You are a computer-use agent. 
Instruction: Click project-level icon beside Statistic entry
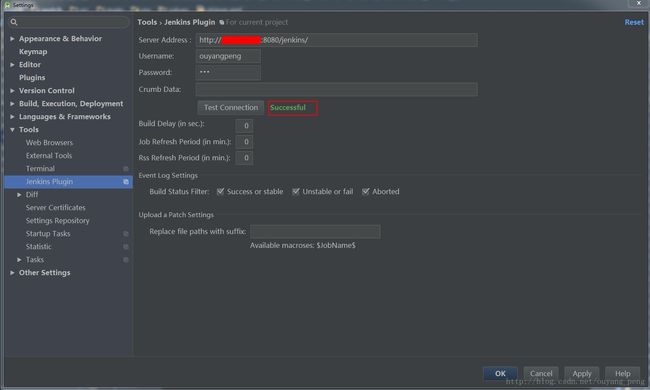pos(126,247)
